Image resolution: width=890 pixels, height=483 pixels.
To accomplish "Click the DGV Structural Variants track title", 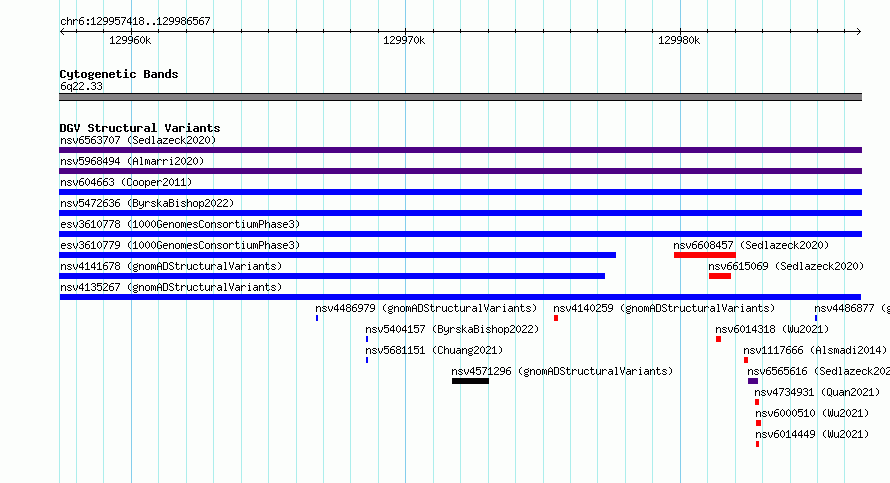I will point(140,128).
